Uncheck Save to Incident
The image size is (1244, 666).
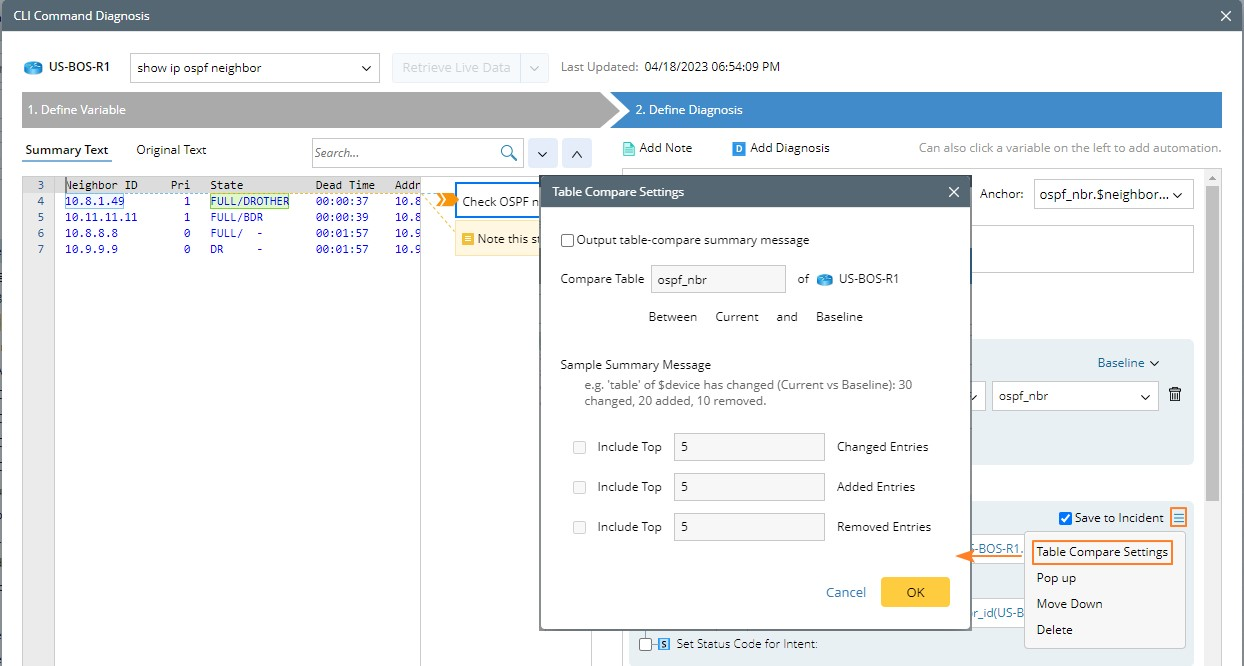pos(1065,518)
